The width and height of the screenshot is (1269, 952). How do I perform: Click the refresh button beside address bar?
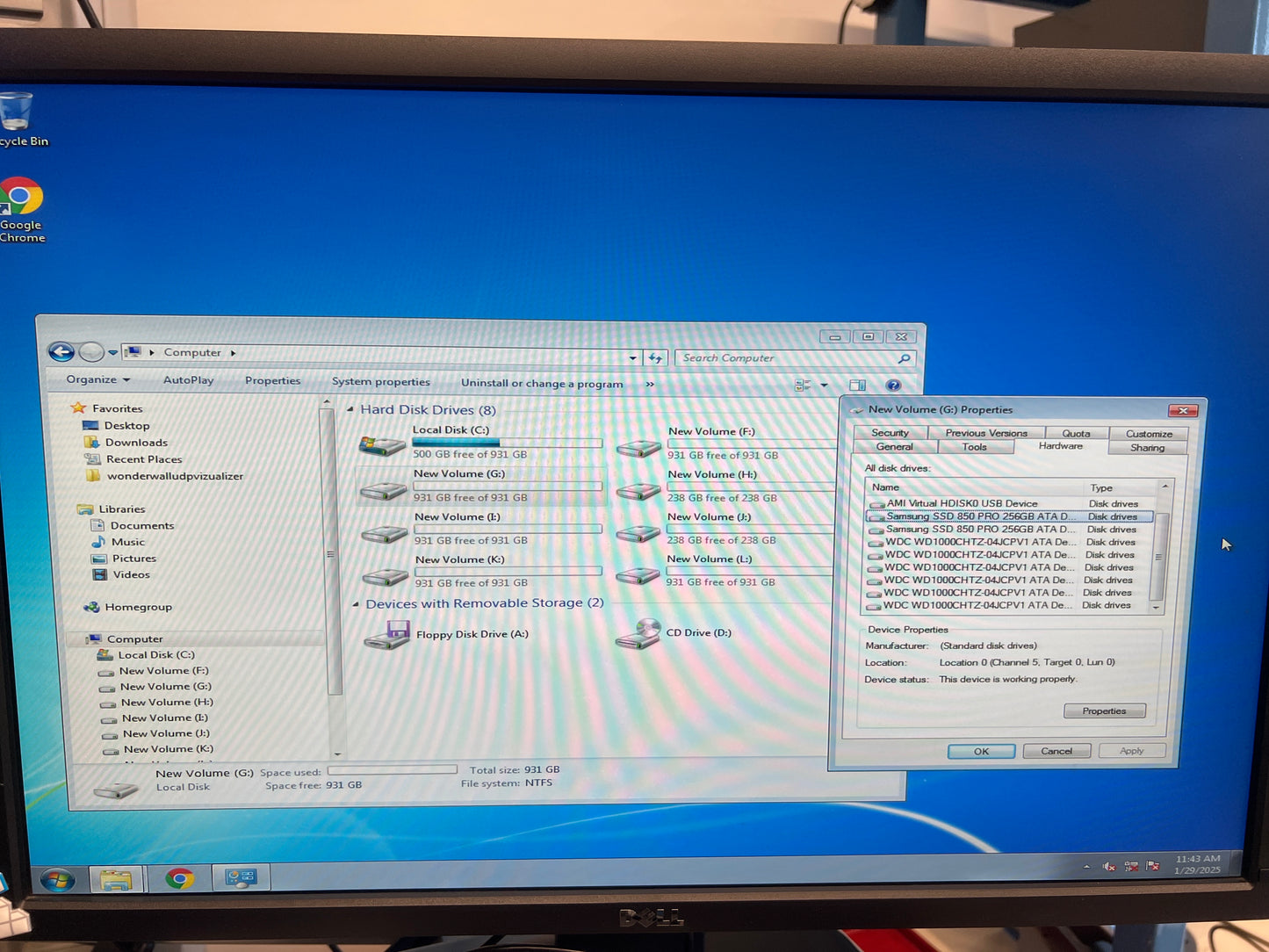(655, 357)
